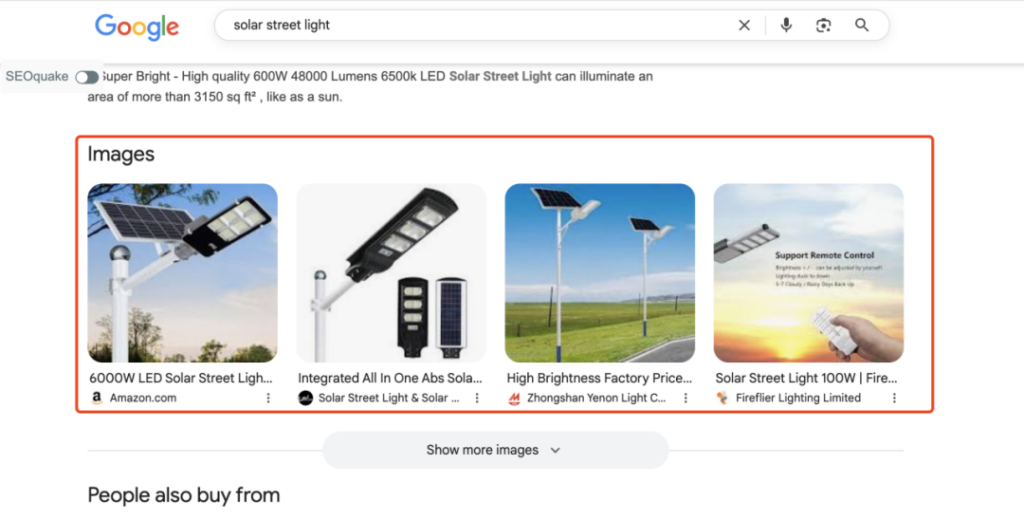Click the Google logo
The height and width of the screenshot is (521, 1024).
(137, 26)
